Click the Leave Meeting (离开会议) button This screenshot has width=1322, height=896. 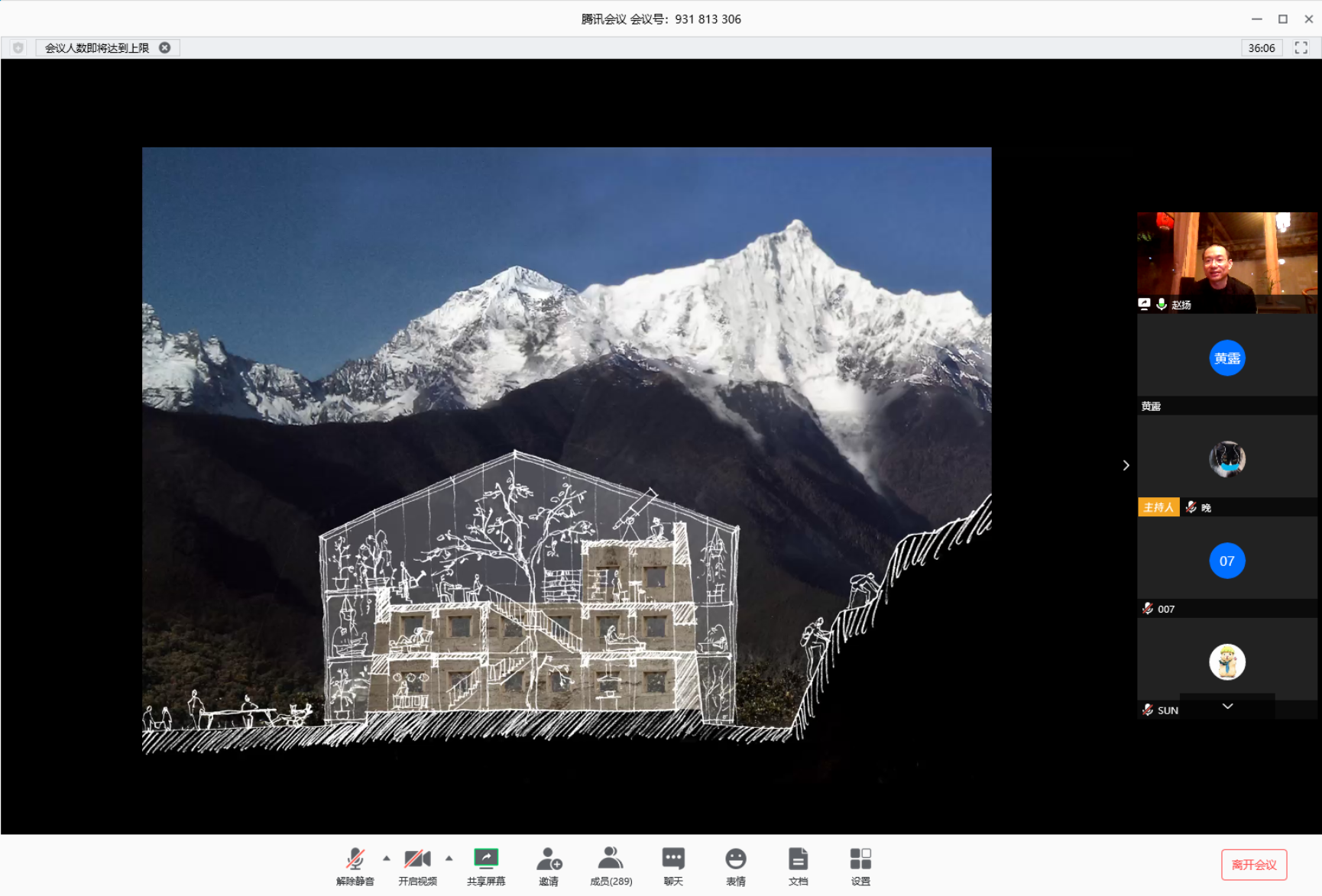pos(1253,865)
